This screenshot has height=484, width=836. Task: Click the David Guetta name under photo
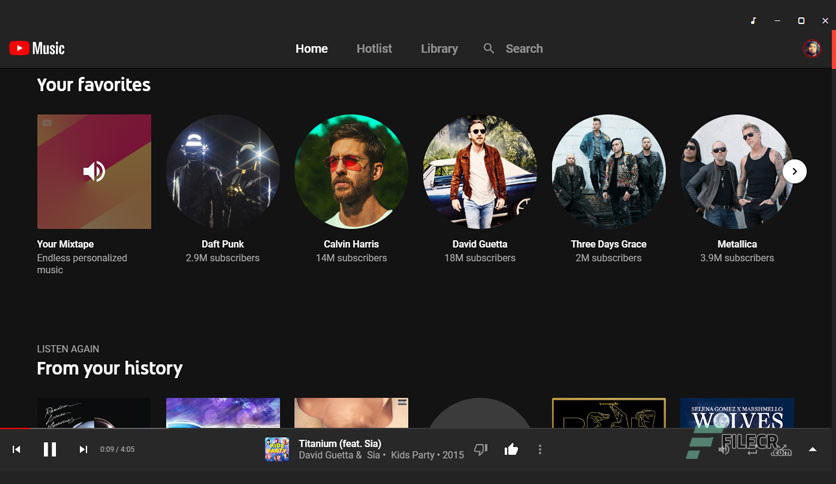tap(480, 244)
